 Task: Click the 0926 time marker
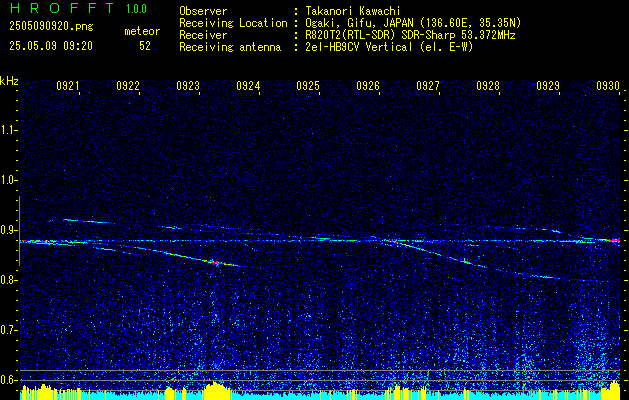click(368, 85)
